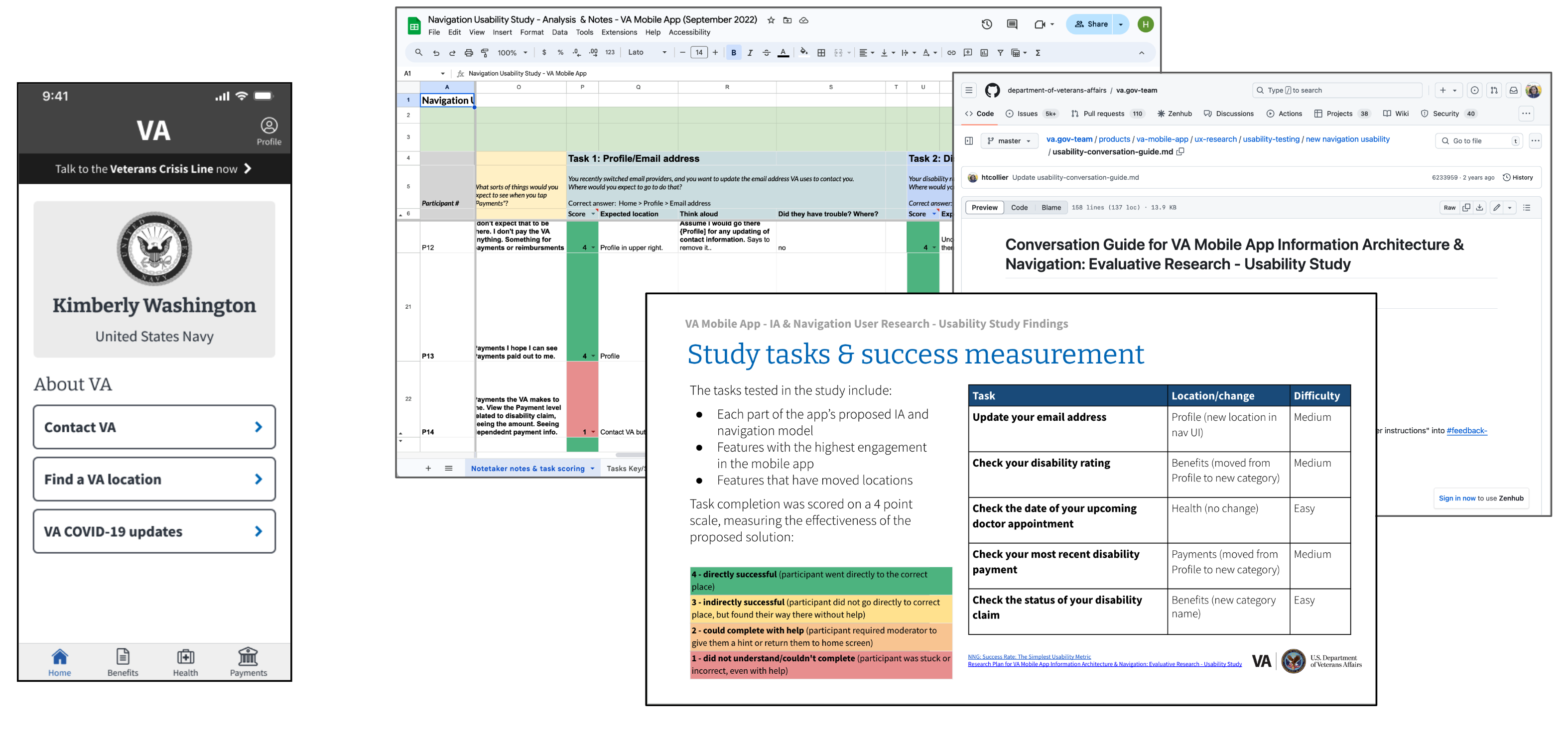Open the Lato font dropdown
Screen dimensions: 1568x736
coord(647,52)
